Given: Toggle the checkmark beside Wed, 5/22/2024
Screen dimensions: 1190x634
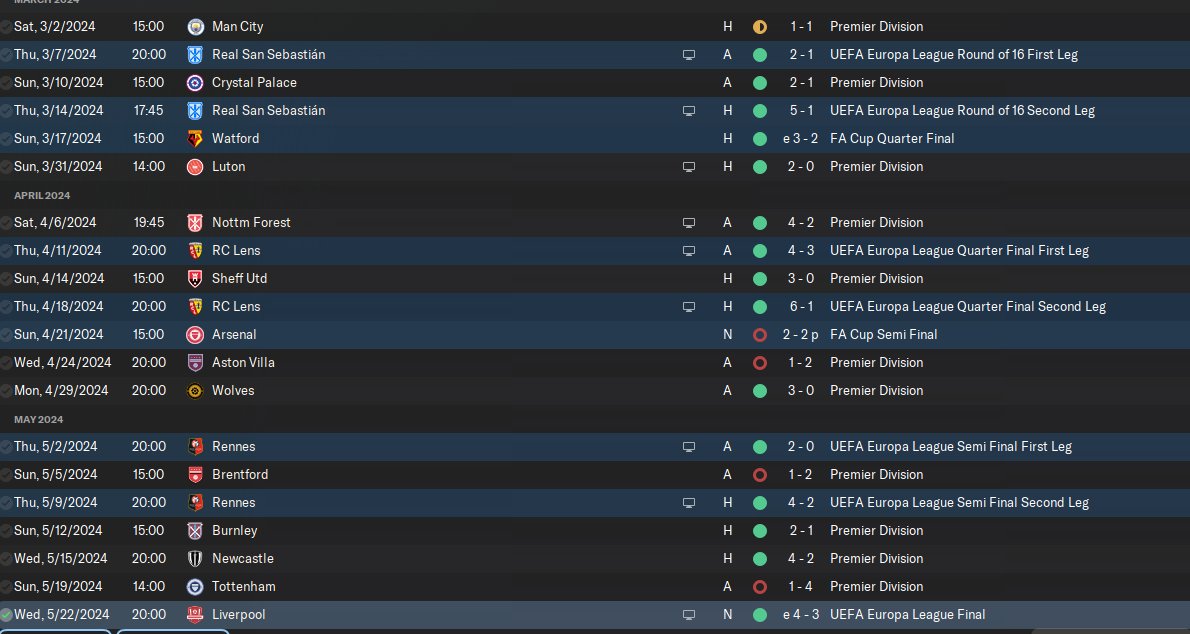Looking at the screenshot, I should 6,615.
